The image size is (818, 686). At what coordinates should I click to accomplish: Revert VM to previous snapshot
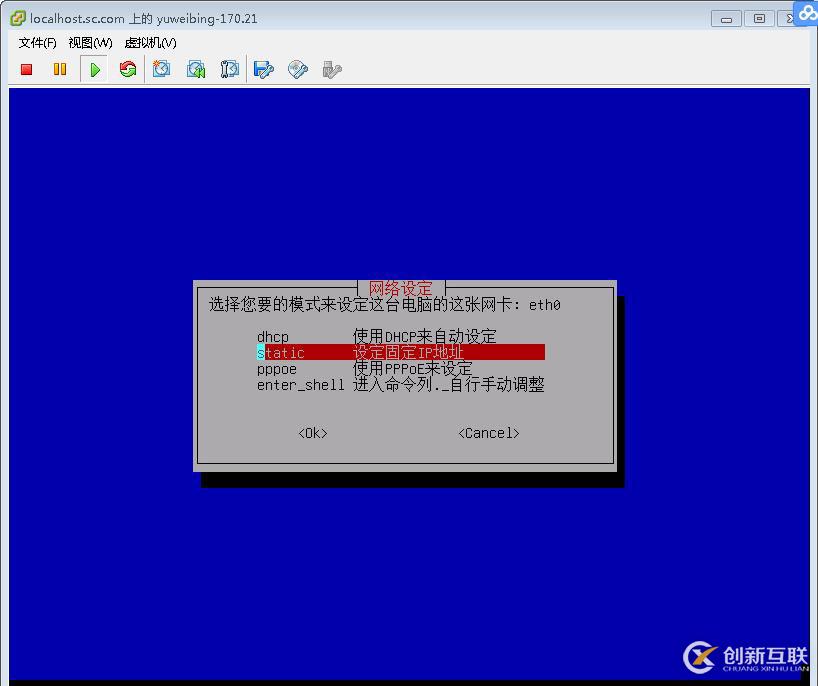(x=196, y=69)
